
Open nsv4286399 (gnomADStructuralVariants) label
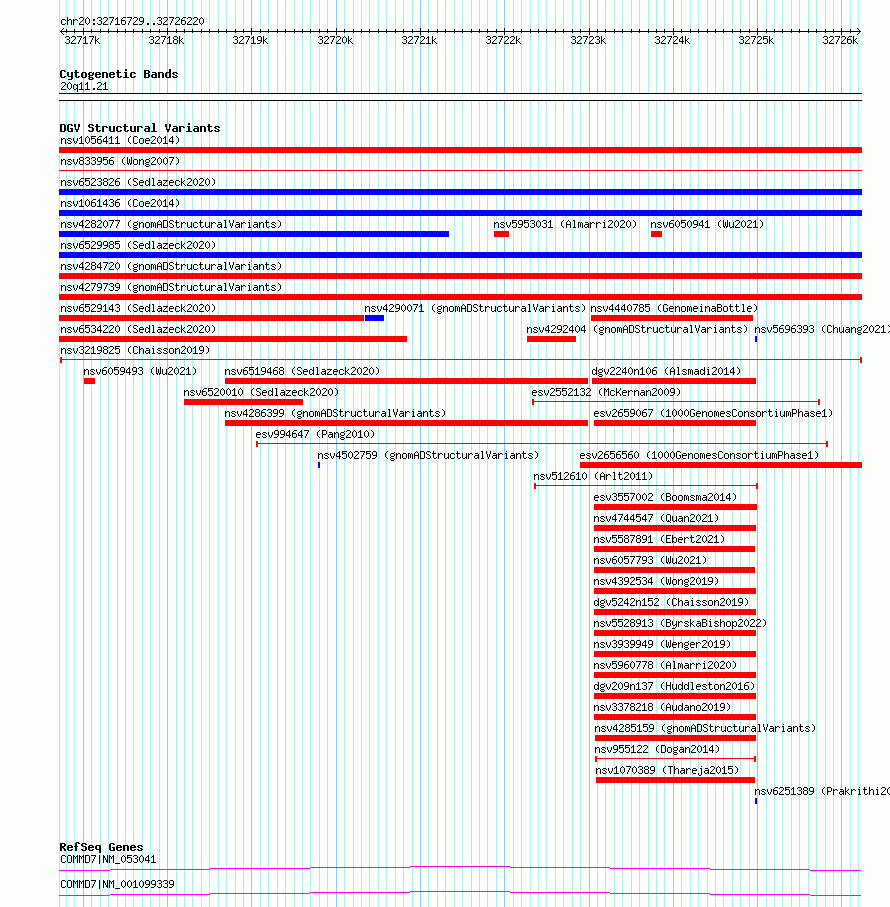(335, 414)
